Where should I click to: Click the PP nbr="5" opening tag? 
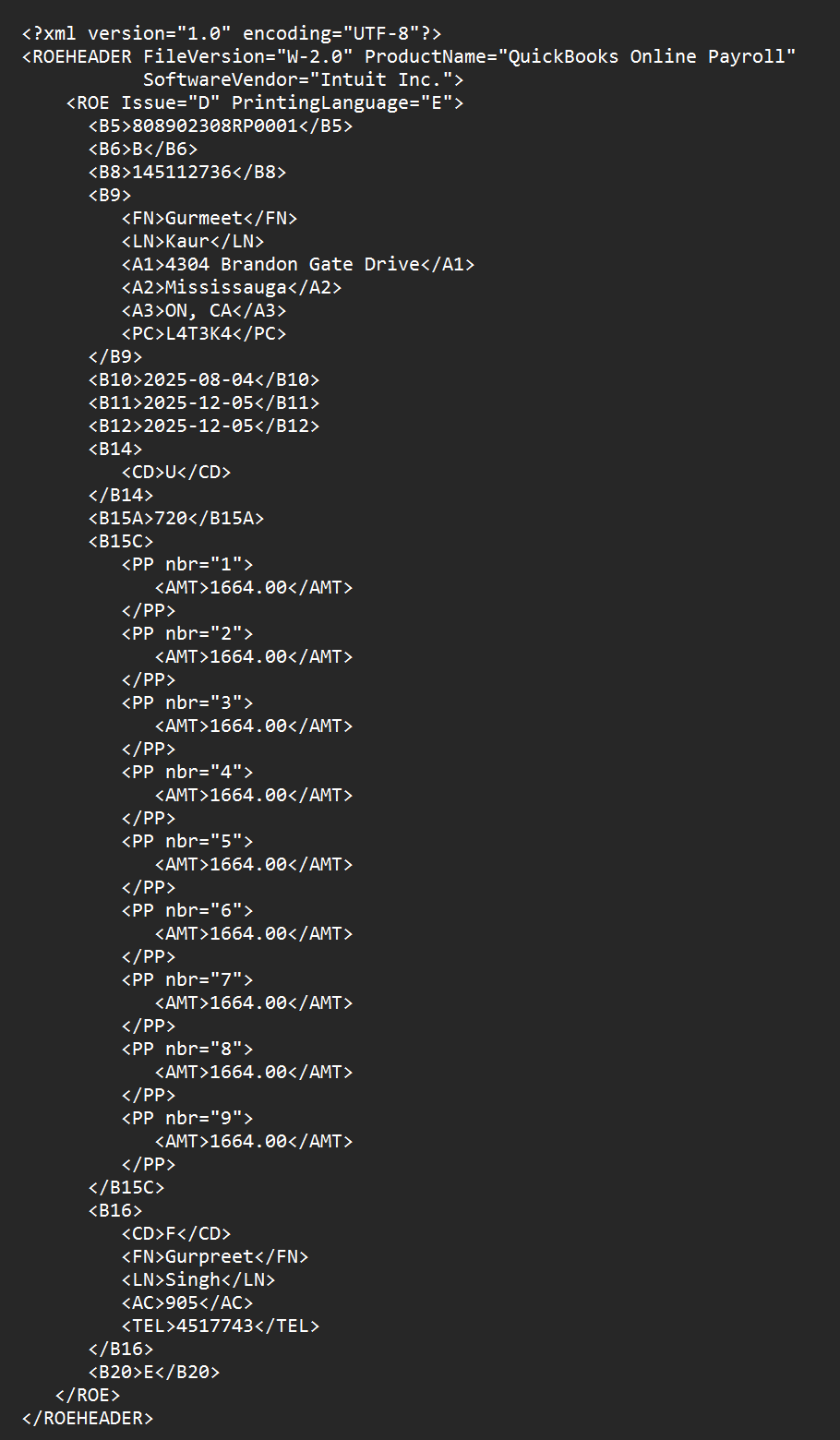click(x=186, y=841)
